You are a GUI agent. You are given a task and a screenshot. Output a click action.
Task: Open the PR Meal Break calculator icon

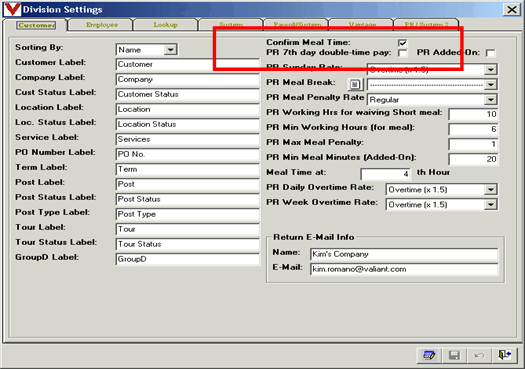tap(355, 84)
